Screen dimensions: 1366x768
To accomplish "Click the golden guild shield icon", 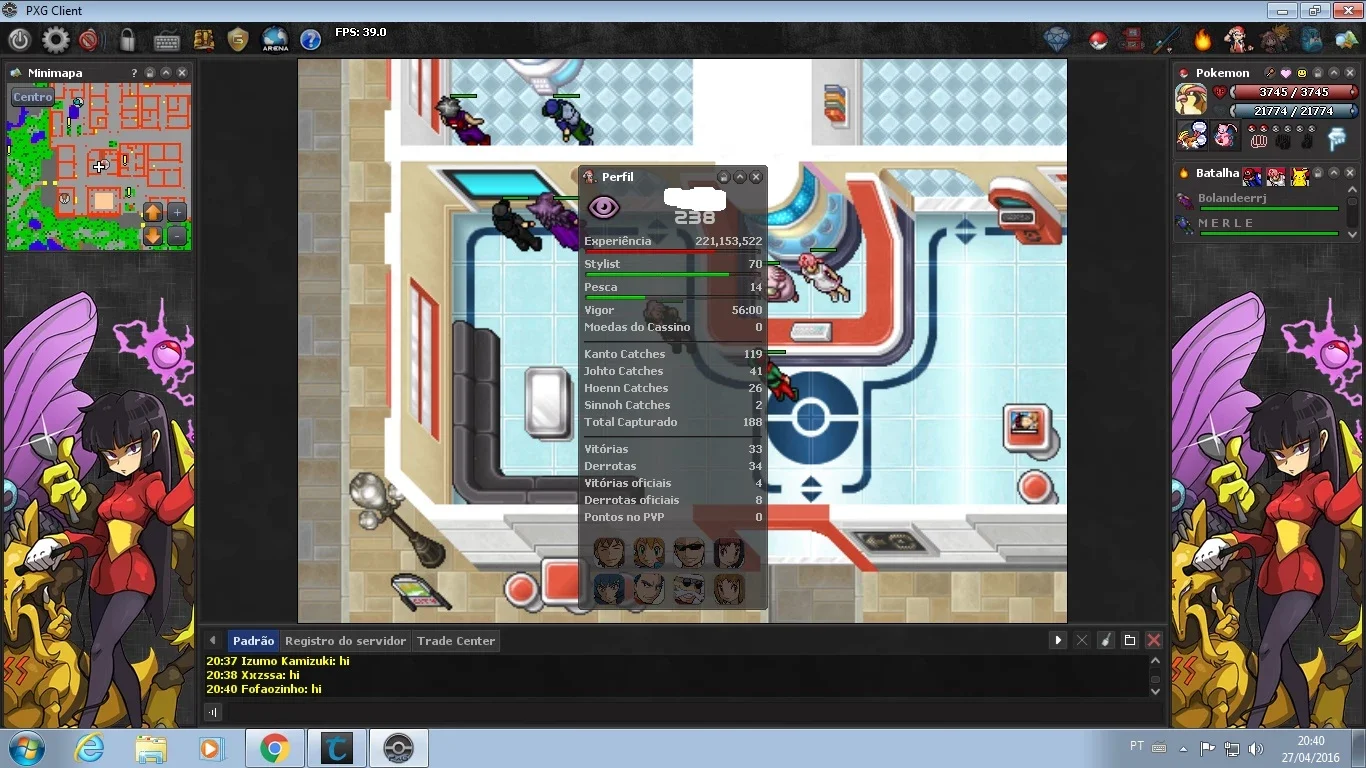I will pyautogui.click(x=237, y=40).
